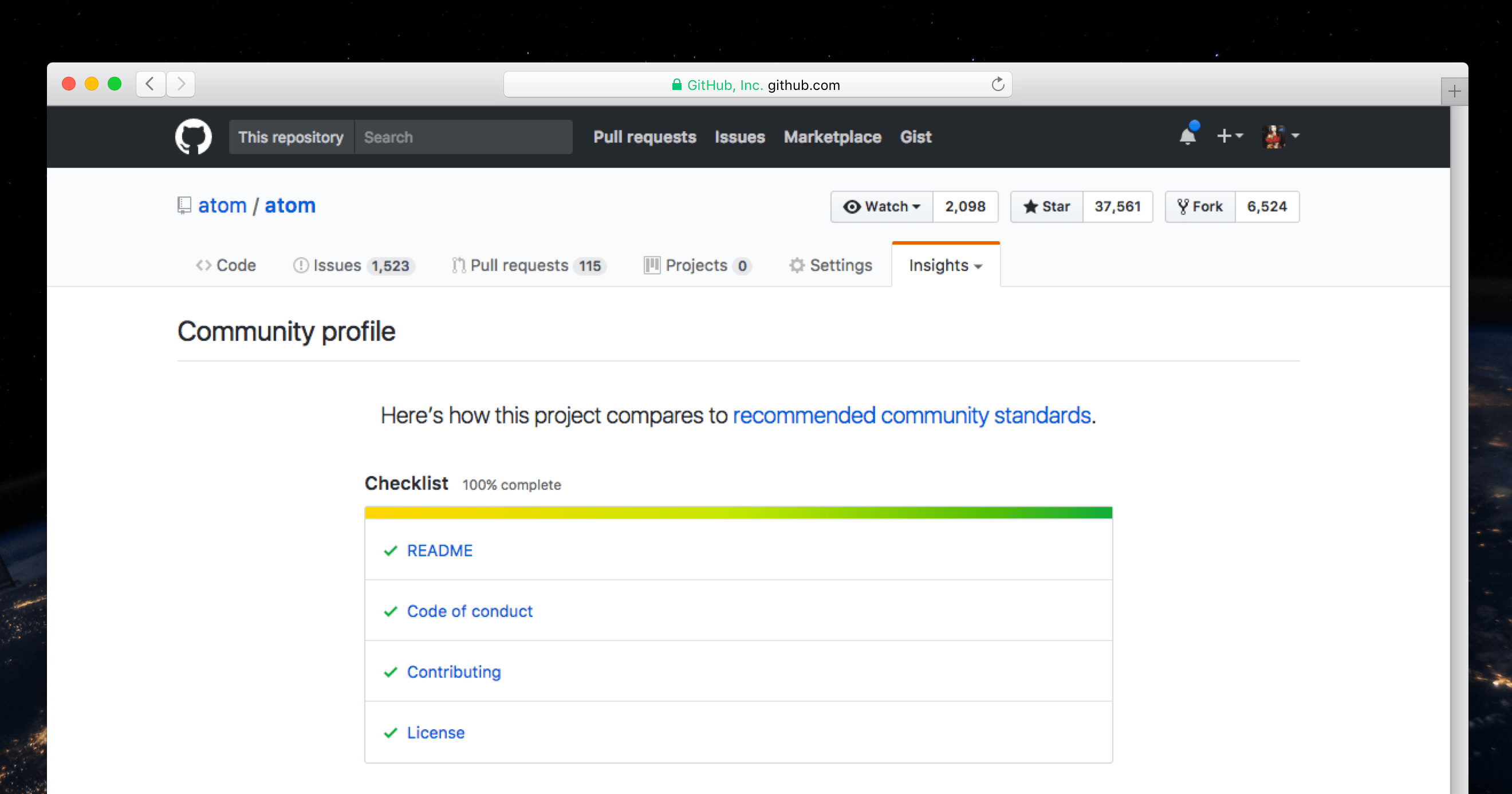Open the create-new plus dropdown
The image size is (1512, 794).
1229,136
